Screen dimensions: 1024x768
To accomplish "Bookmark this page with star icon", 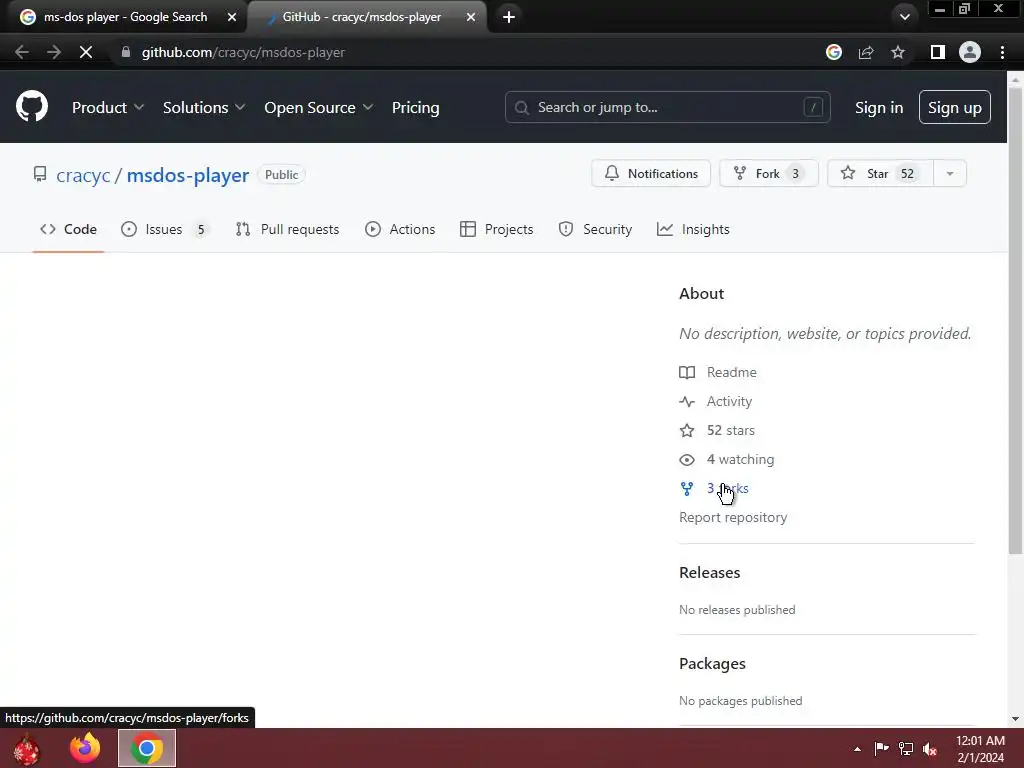I will (898, 52).
